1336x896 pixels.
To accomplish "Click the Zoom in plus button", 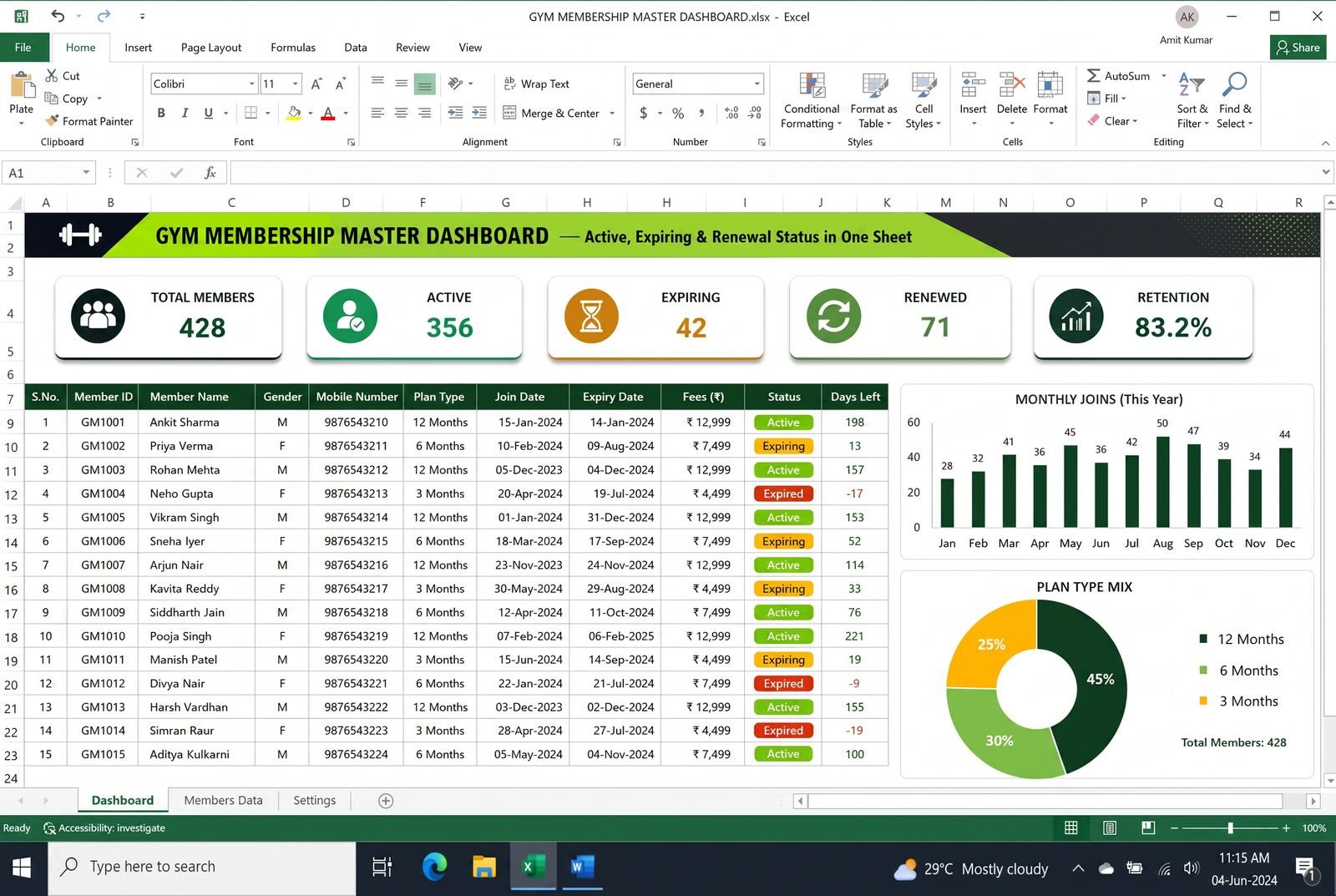I will [x=1286, y=828].
